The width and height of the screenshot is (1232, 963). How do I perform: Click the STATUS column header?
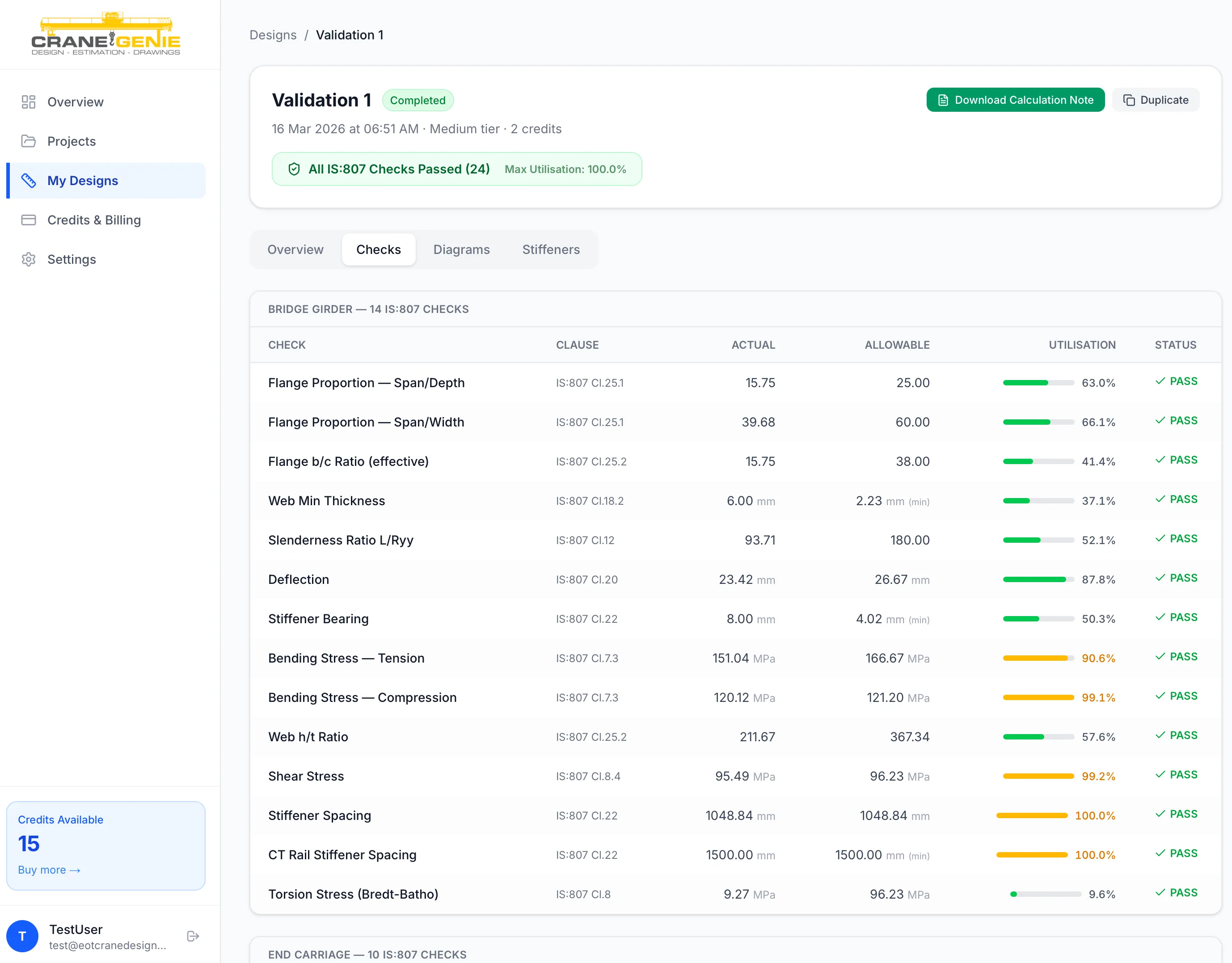1176,345
